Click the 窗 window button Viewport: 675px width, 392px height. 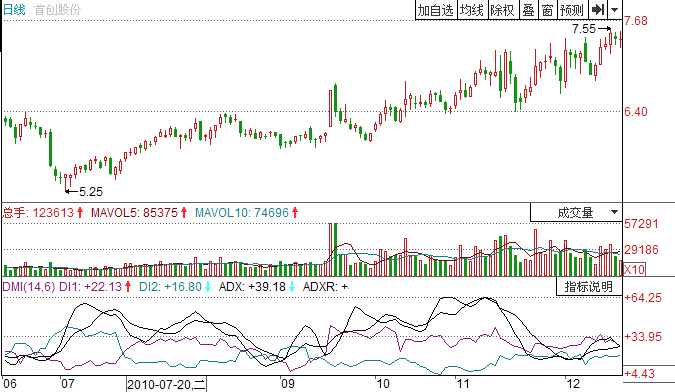click(547, 10)
